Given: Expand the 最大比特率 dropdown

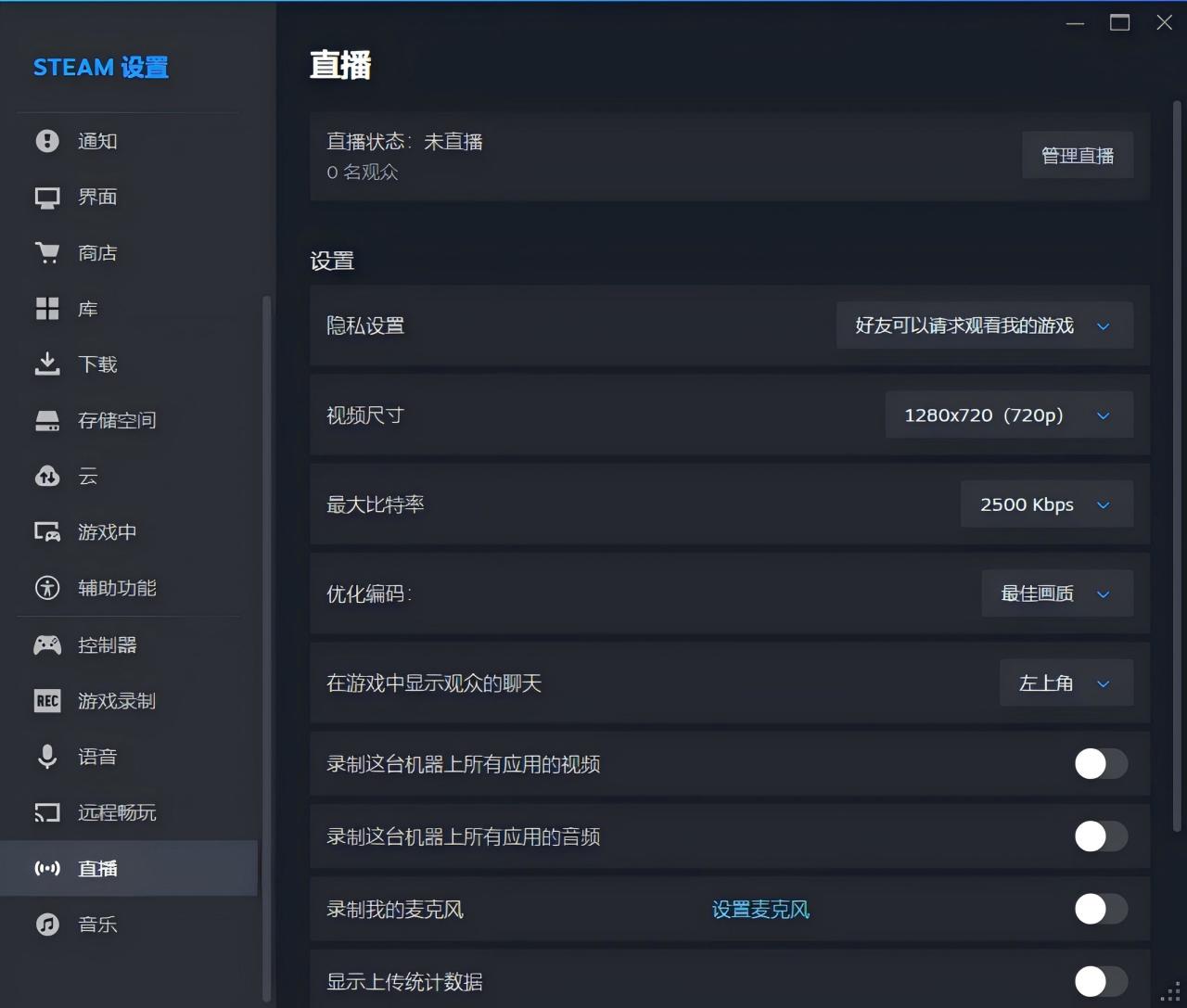Looking at the screenshot, I should pos(1046,504).
